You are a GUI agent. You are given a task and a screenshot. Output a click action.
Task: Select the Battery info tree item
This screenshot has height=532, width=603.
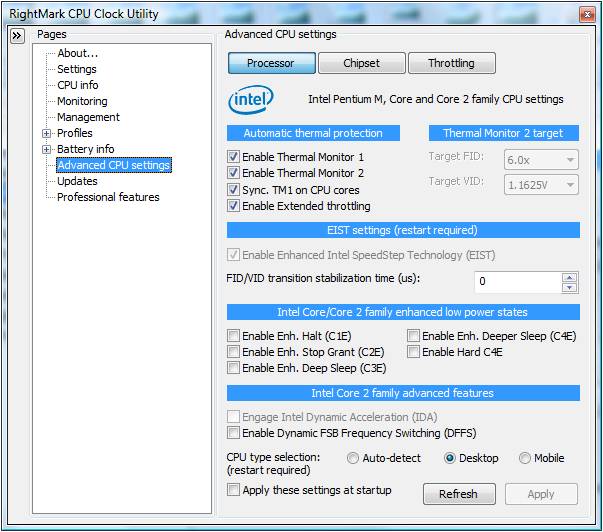pyautogui.click(x=85, y=149)
